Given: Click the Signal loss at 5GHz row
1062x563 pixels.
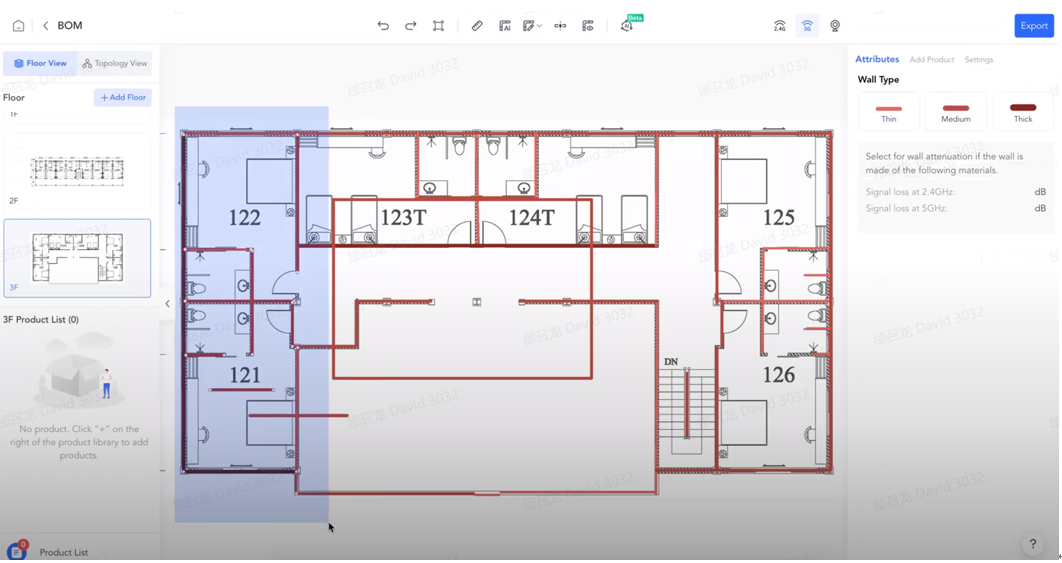Looking at the screenshot, I should point(956,208).
